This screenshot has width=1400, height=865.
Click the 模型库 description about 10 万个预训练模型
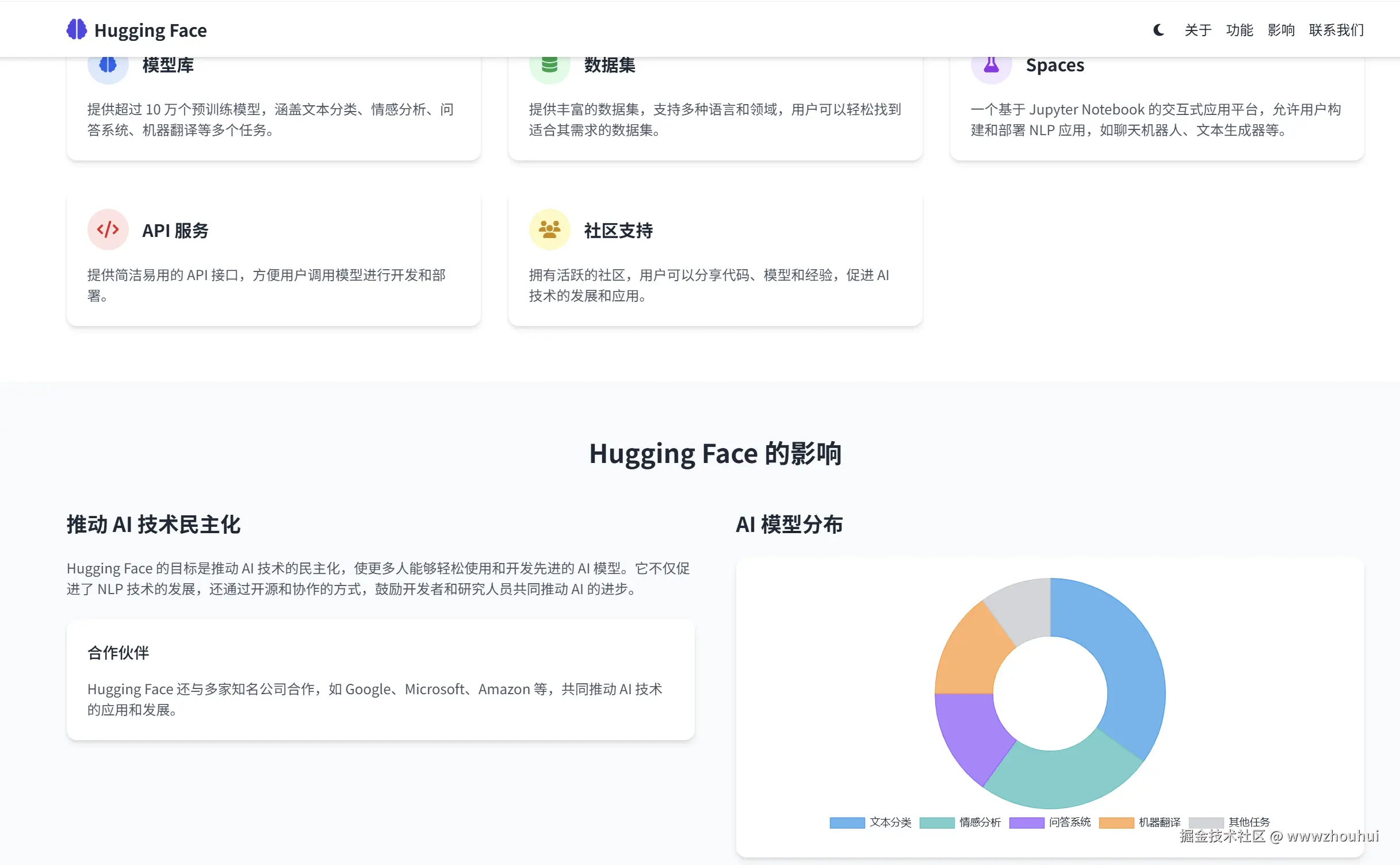click(270, 120)
